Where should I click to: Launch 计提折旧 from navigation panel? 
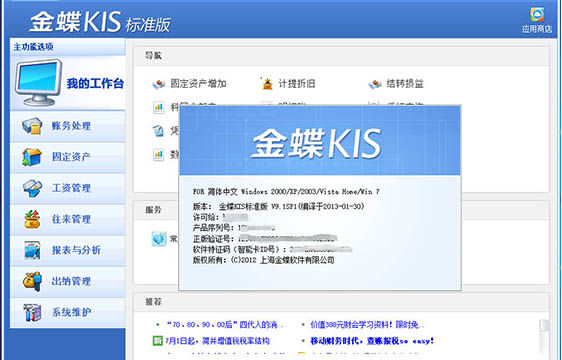point(289,84)
